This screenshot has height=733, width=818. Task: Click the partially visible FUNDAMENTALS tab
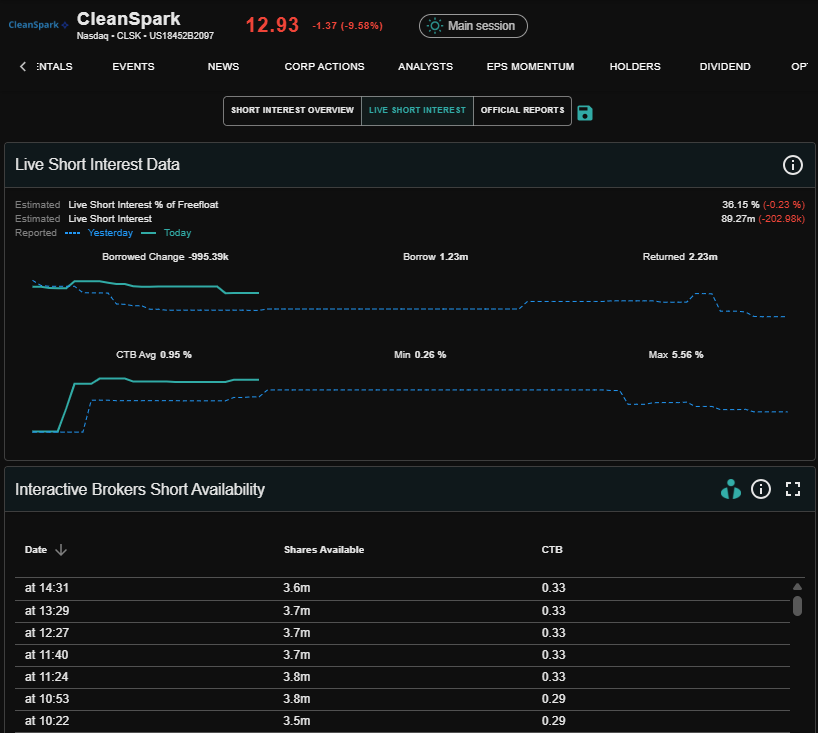(54, 67)
